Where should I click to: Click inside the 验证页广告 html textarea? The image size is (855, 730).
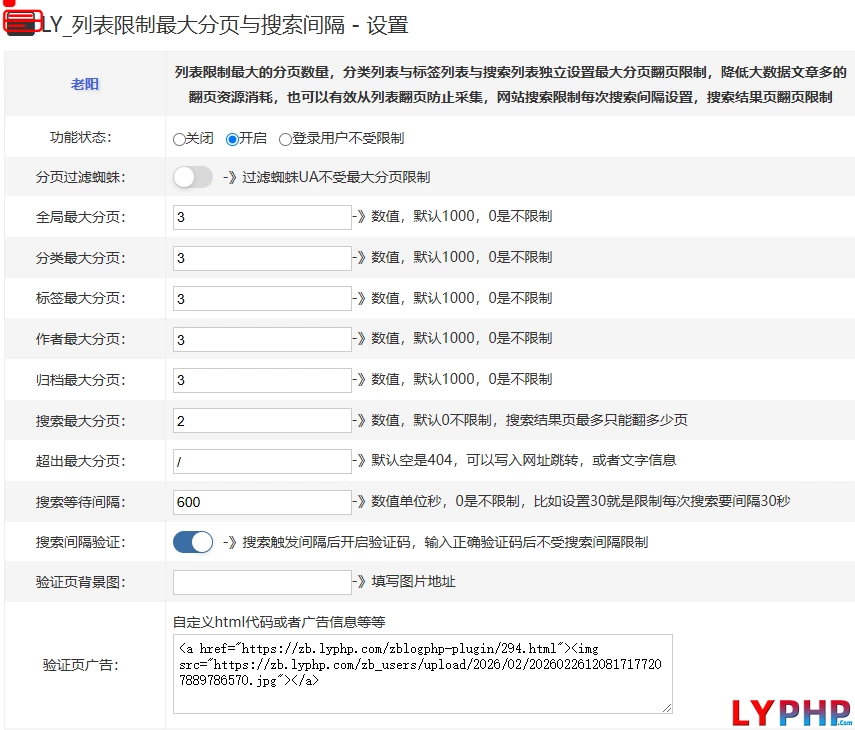point(422,673)
